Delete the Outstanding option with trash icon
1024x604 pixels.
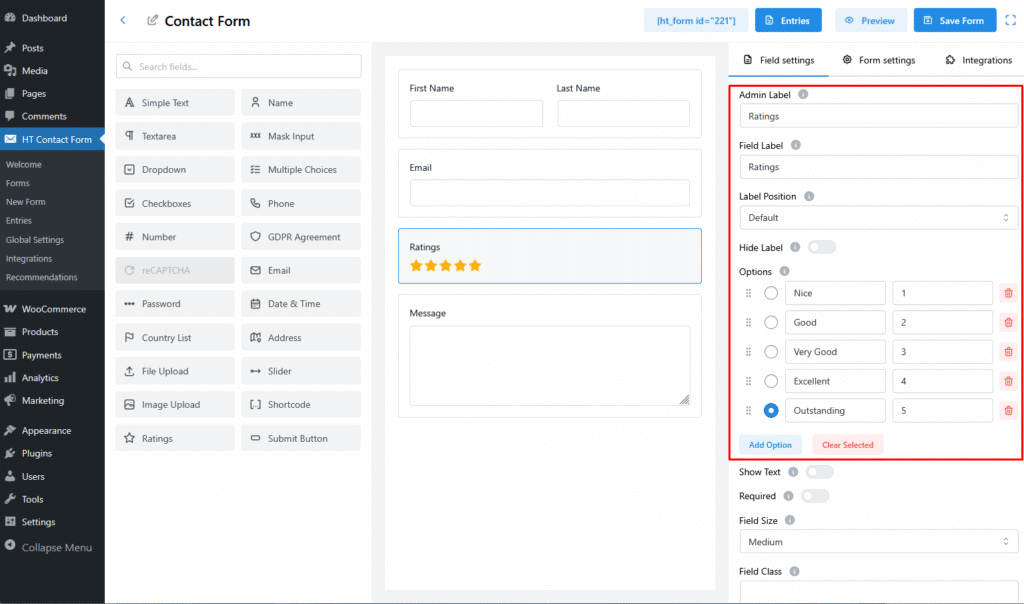[1008, 410]
